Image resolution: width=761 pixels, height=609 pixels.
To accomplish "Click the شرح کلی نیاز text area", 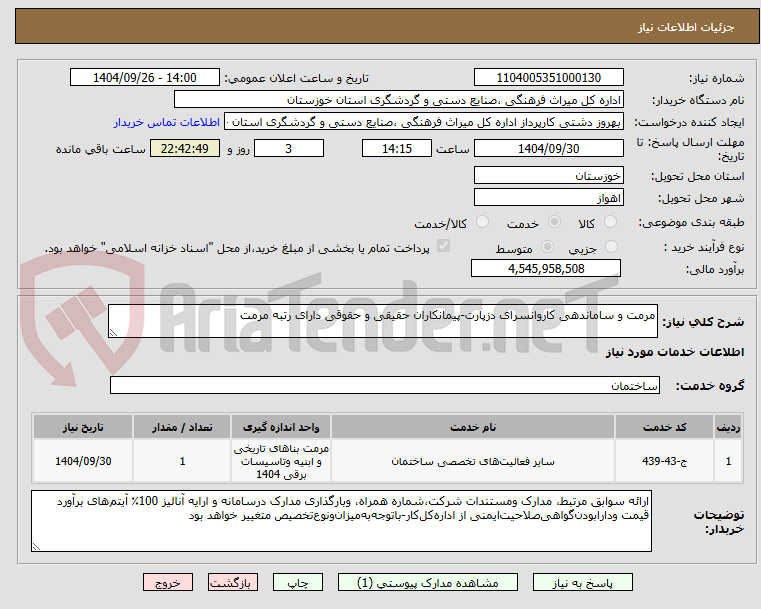I will pyautogui.click(x=382, y=321).
